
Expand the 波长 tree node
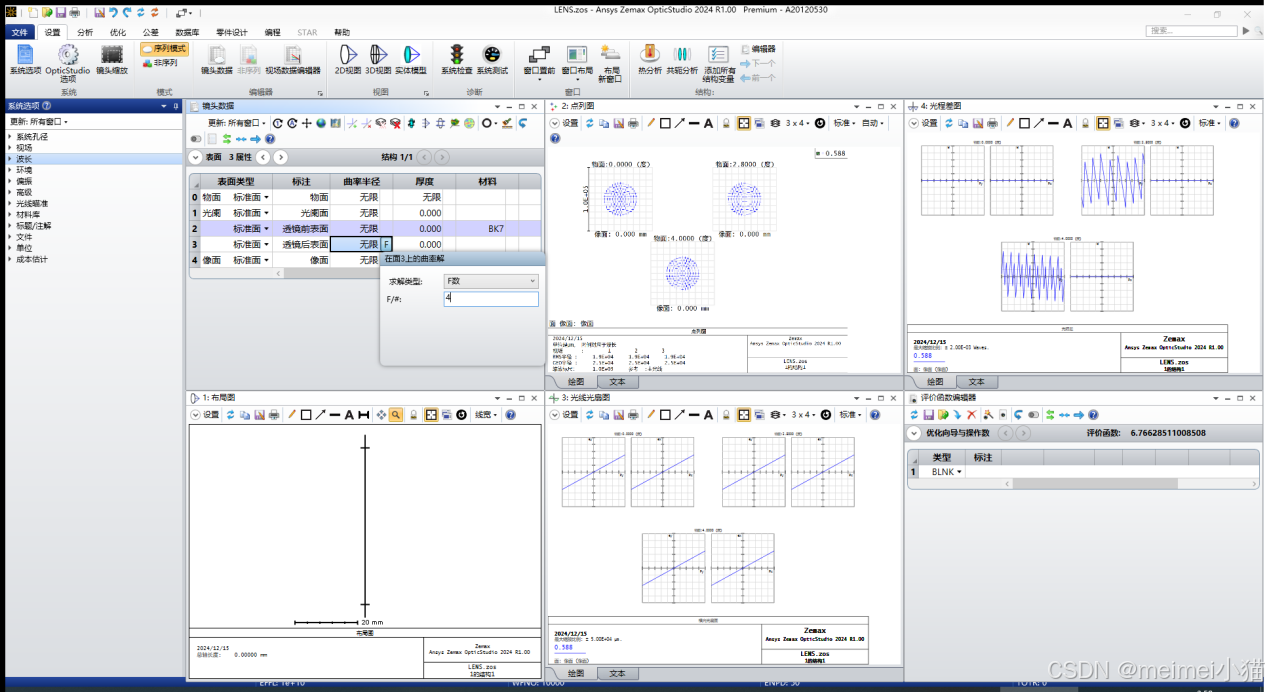coord(10,159)
